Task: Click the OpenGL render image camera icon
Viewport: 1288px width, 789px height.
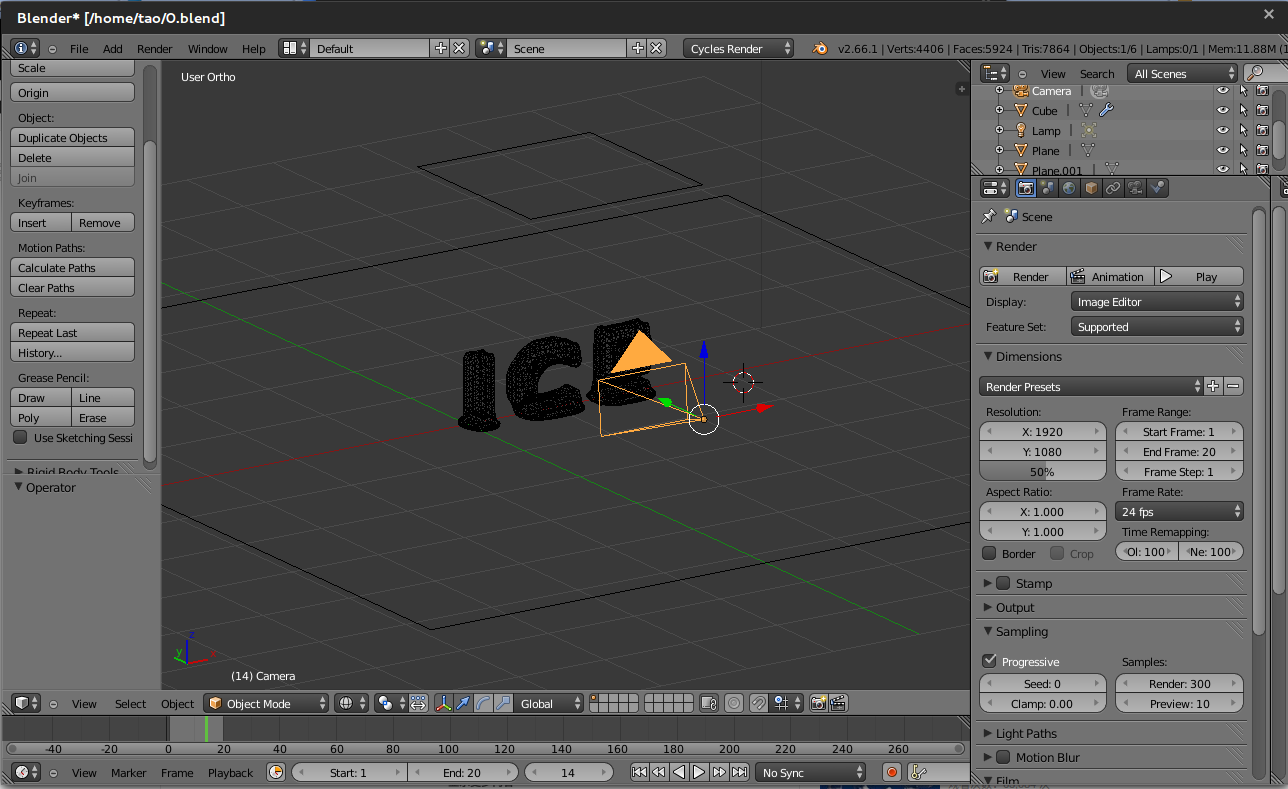Action: (x=818, y=703)
